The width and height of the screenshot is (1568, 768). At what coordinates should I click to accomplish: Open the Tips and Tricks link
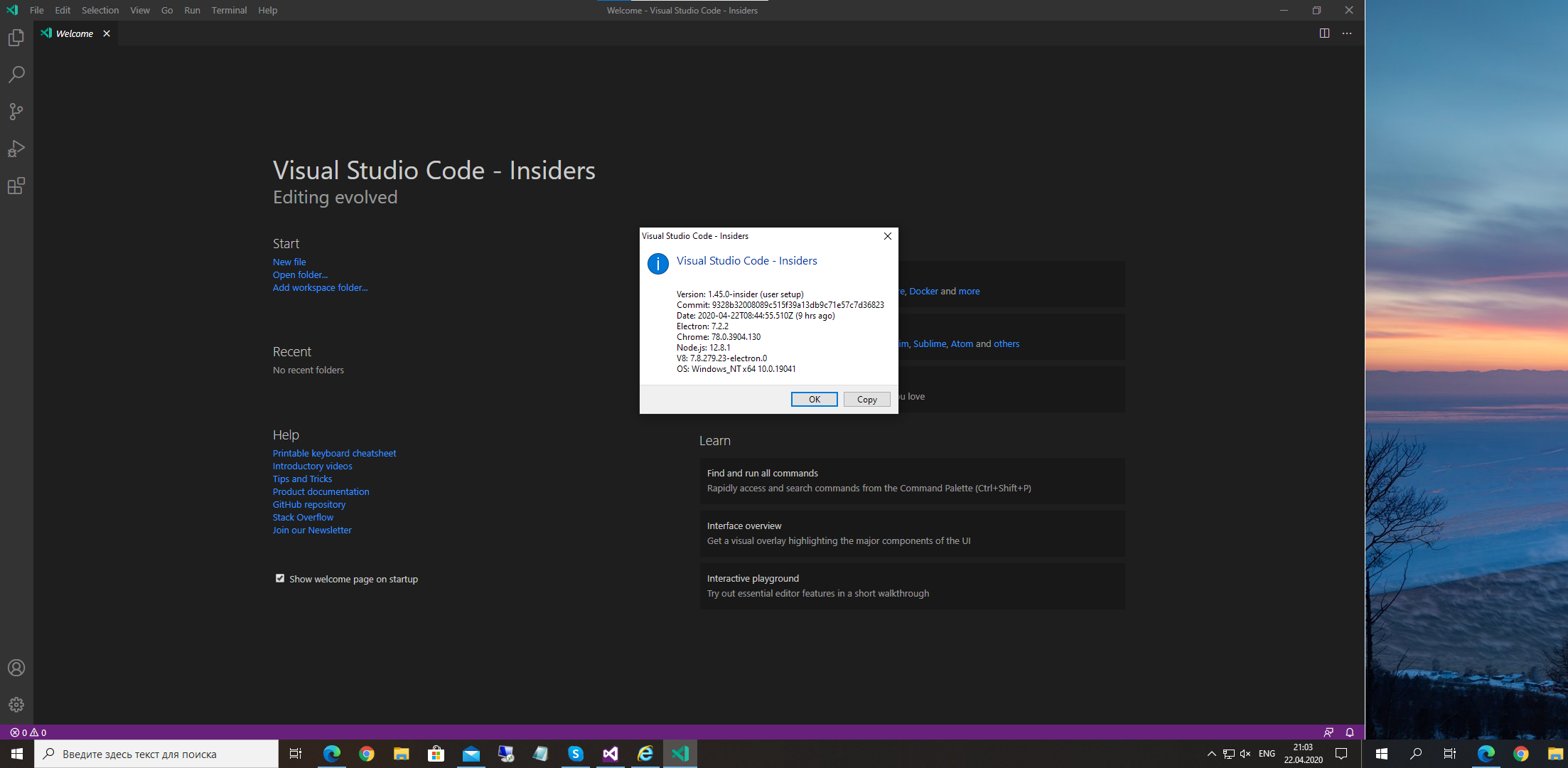coord(302,479)
